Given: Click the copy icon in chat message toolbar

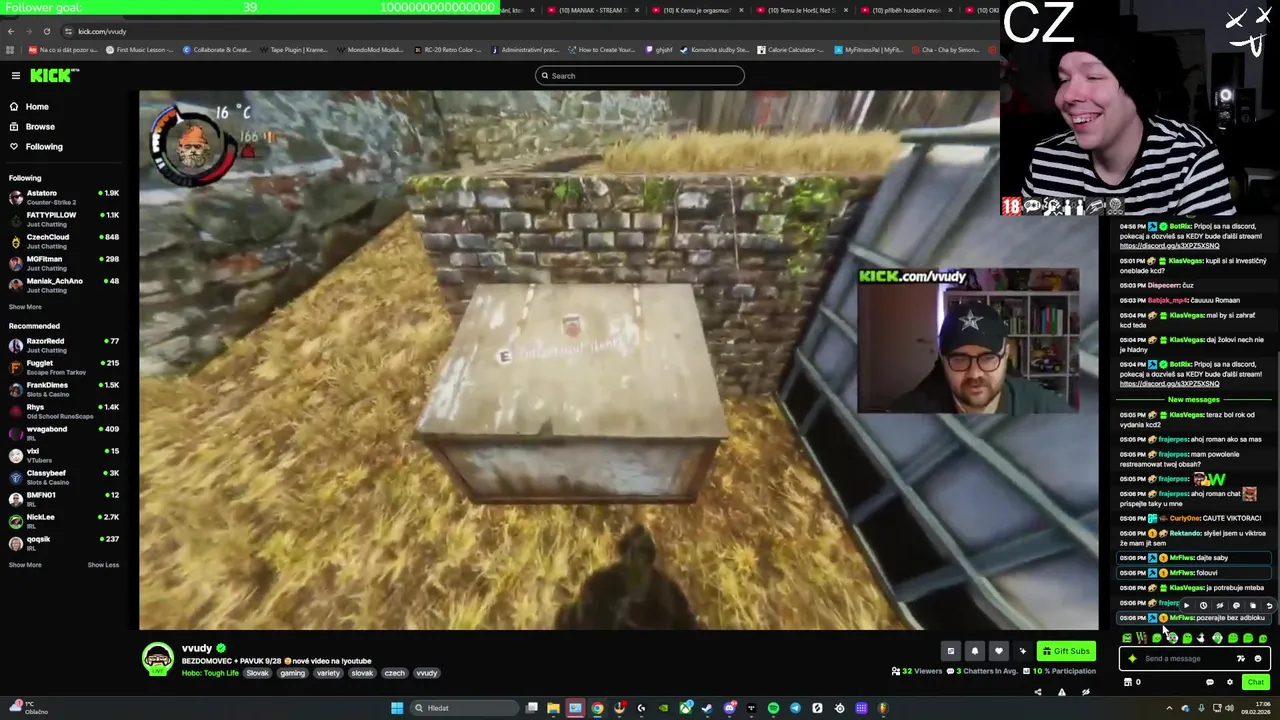Looking at the screenshot, I should click(x=1252, y=606).
